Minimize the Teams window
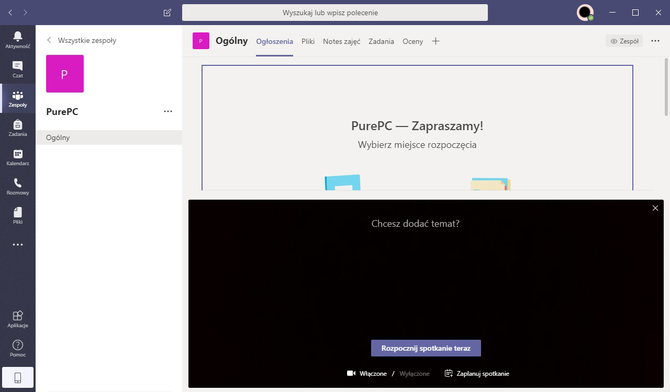 coord(612,13)
